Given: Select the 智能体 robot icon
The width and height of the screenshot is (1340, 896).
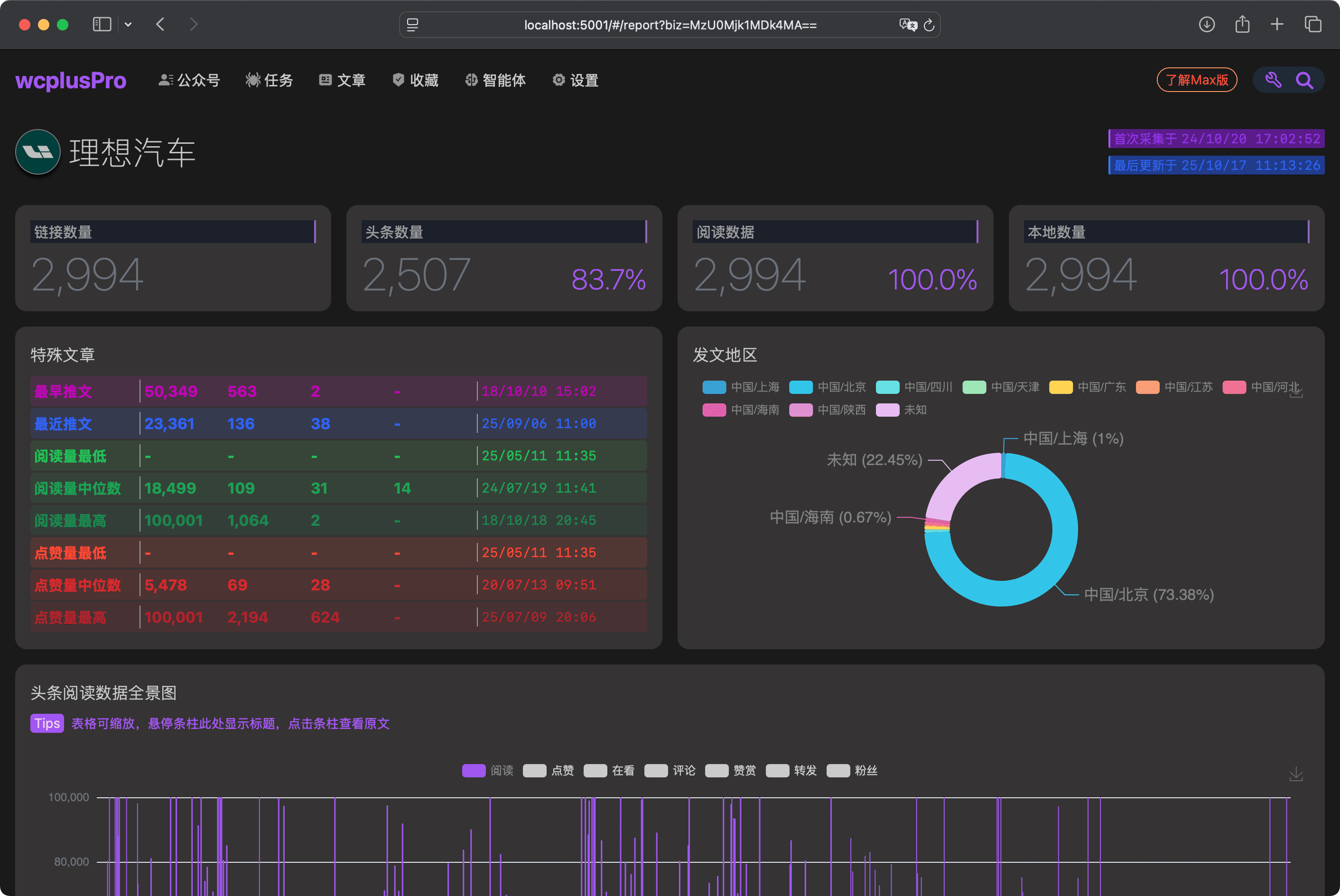Looking at the screenshot, I should tap(471, 80).
